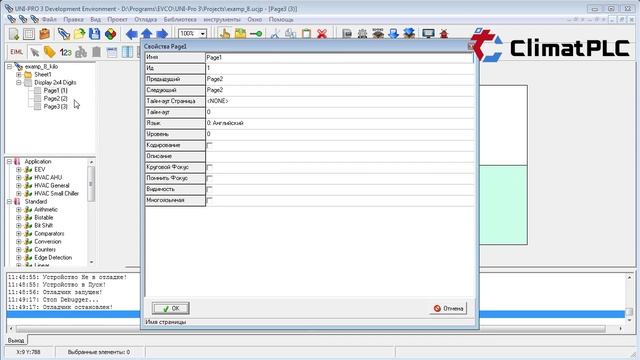Viewport: 640px width, 360px height.
Task: Click the EIML toolbar icon
Action: point(17,52)
